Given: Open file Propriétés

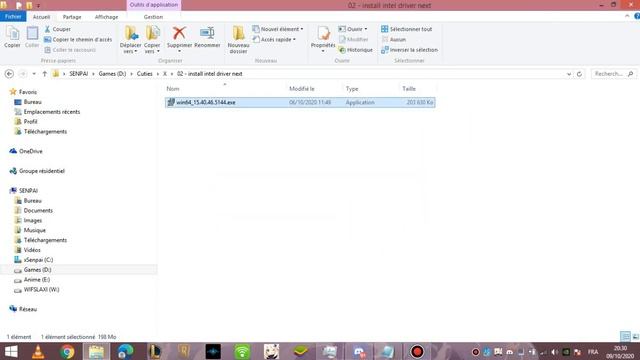Looking at the screenshot, I should pyautogui.click(x=323, y=39).
